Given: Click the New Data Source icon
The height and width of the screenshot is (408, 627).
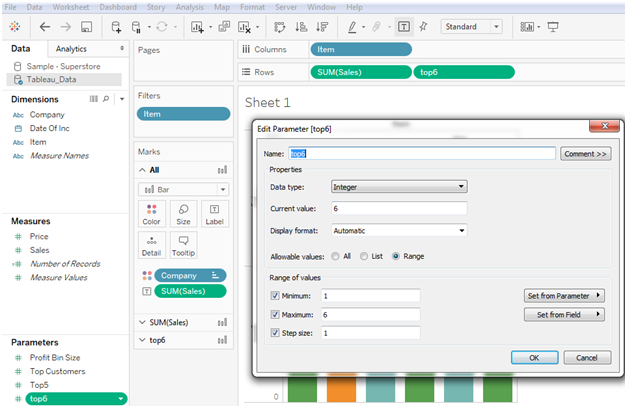Looking at the screenshot, I should point(116,27).
